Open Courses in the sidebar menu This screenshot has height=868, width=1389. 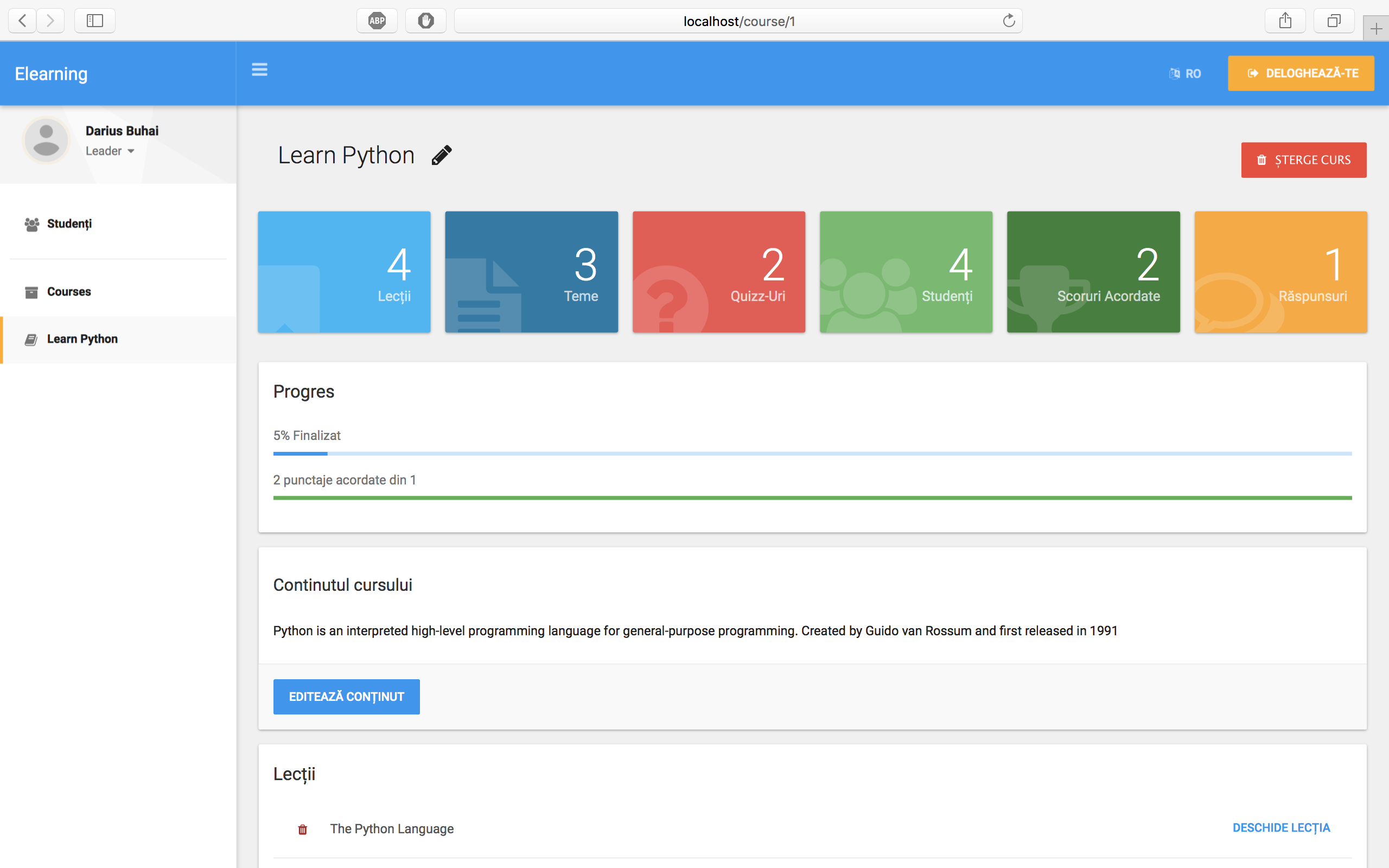tap(118, 292)
